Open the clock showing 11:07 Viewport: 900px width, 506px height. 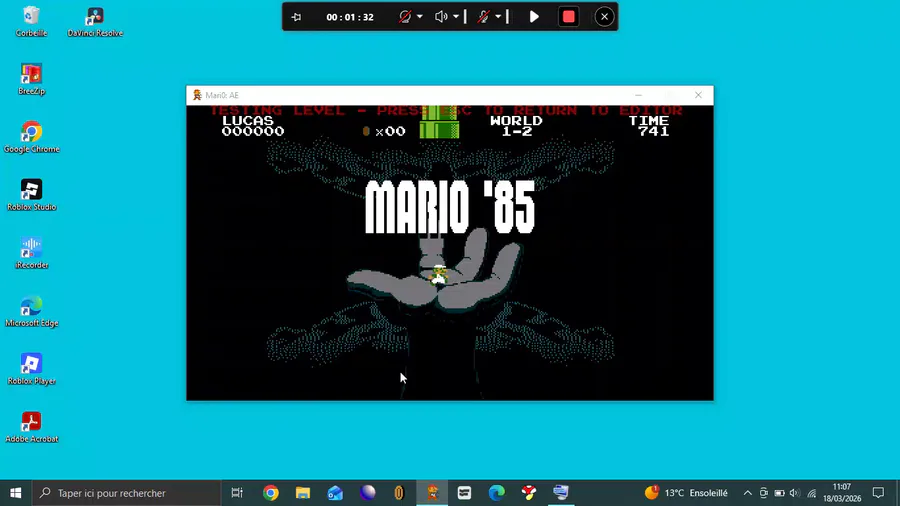(x=842, y=493)
